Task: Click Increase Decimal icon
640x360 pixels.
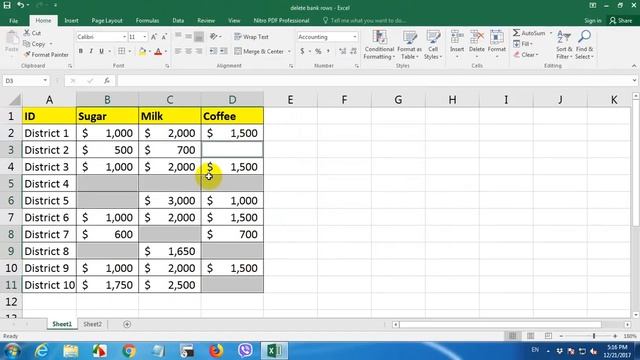Action: (342, 51)
